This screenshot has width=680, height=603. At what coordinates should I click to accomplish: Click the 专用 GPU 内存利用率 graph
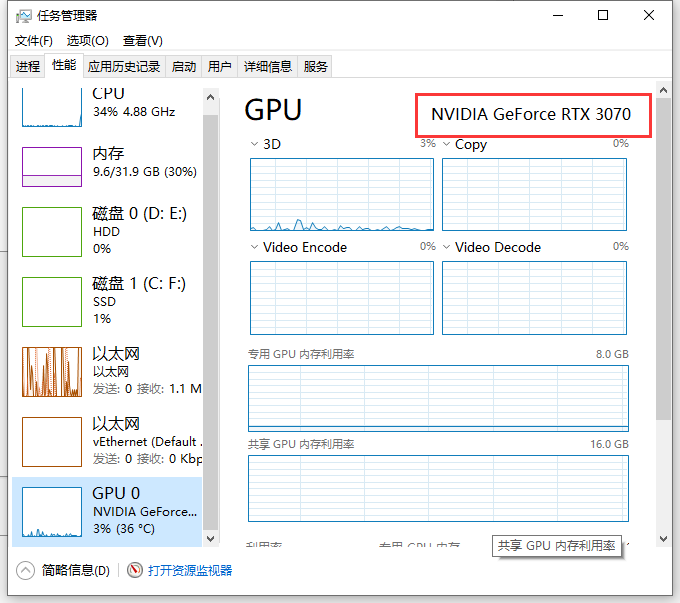point(438,398)
